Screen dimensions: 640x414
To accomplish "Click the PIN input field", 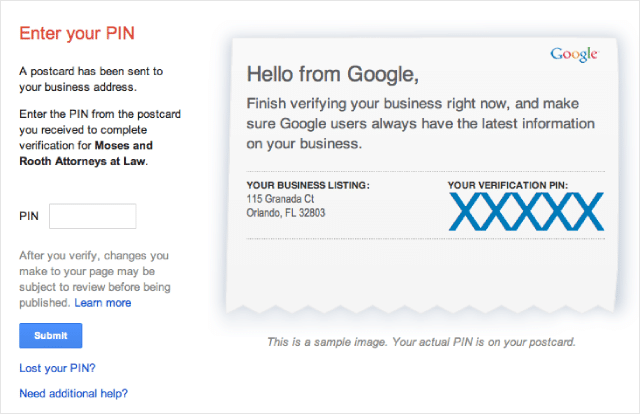I will (92, 216).
